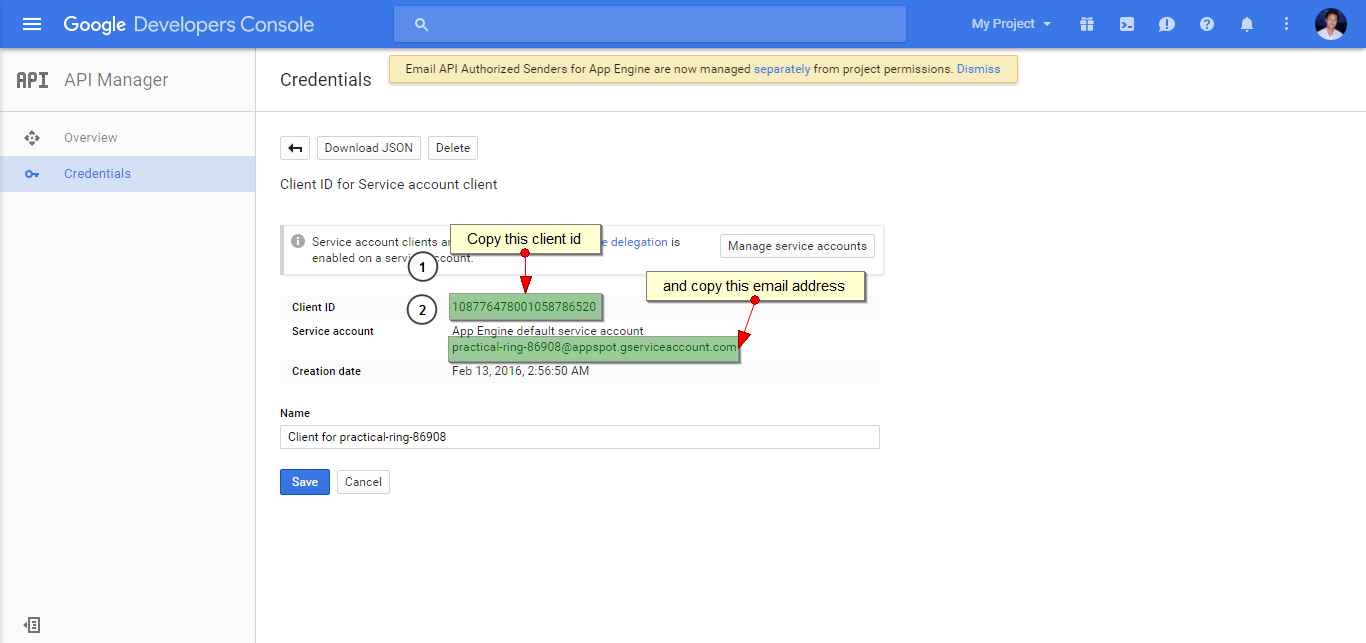Click 'Client ID for Service account client' heading
Image resolution: width=1366 pixels, height=643 pixels.
pyautogui.click(x=389, y=184)
